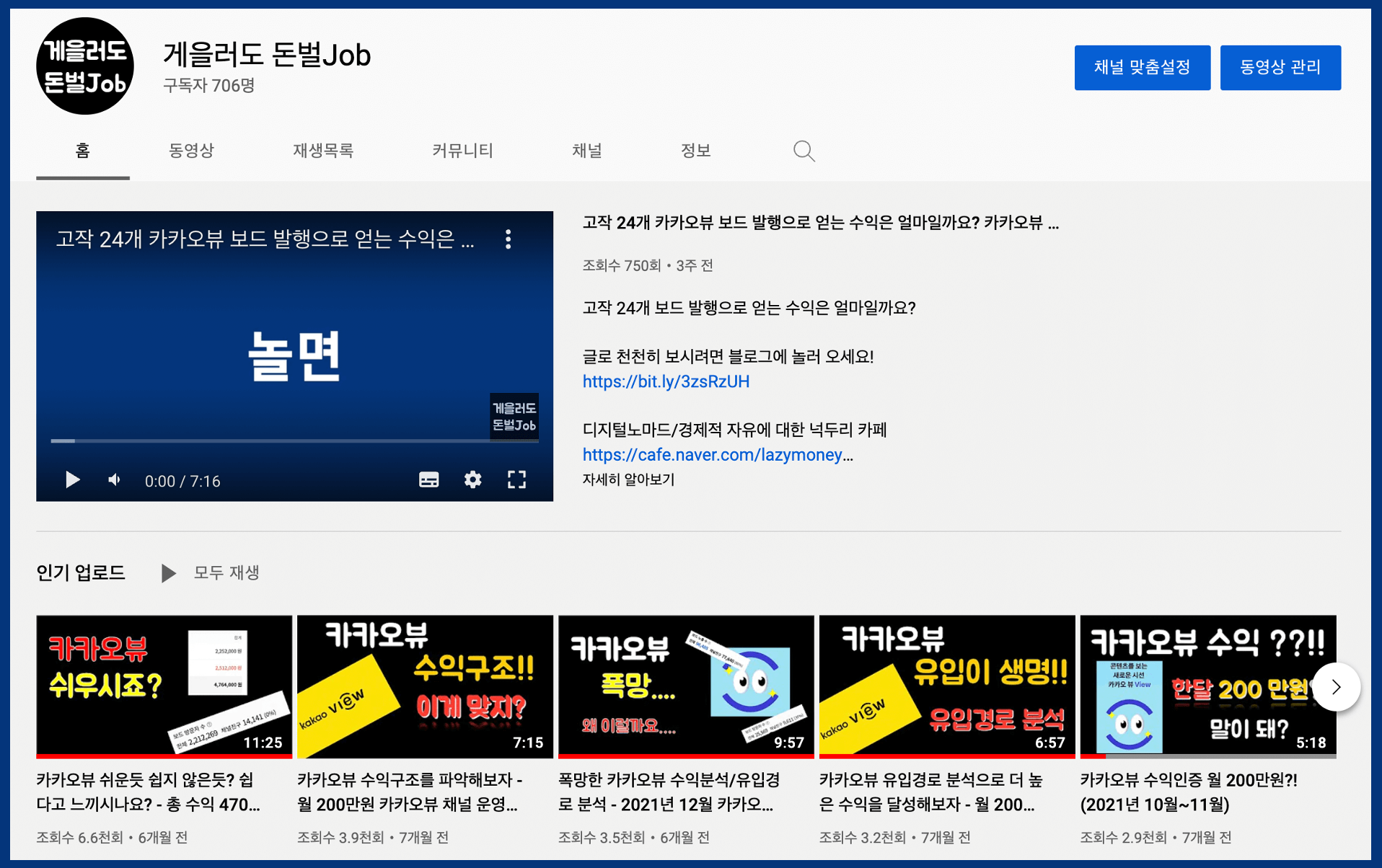Mute the featured video volume
This screenshot has width=1382, height=868.
pyautogui.click(x=114, y=480)
